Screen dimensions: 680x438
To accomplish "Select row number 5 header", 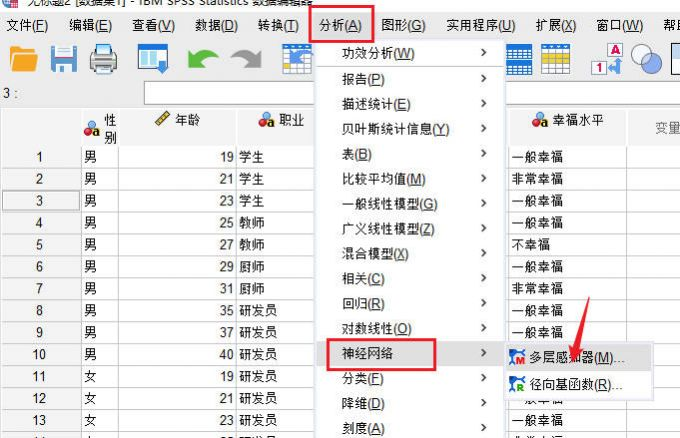I will click(x=39, y=244).
